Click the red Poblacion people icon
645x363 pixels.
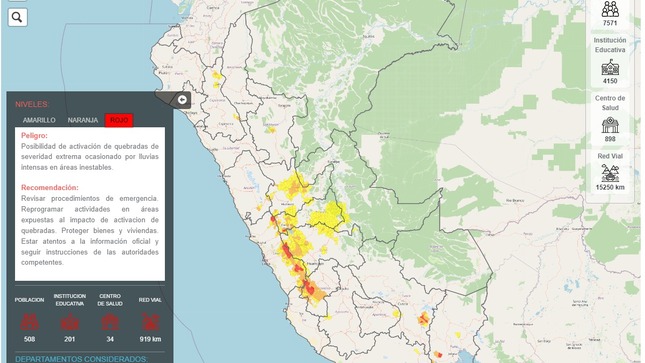click(x=29, y=322)
